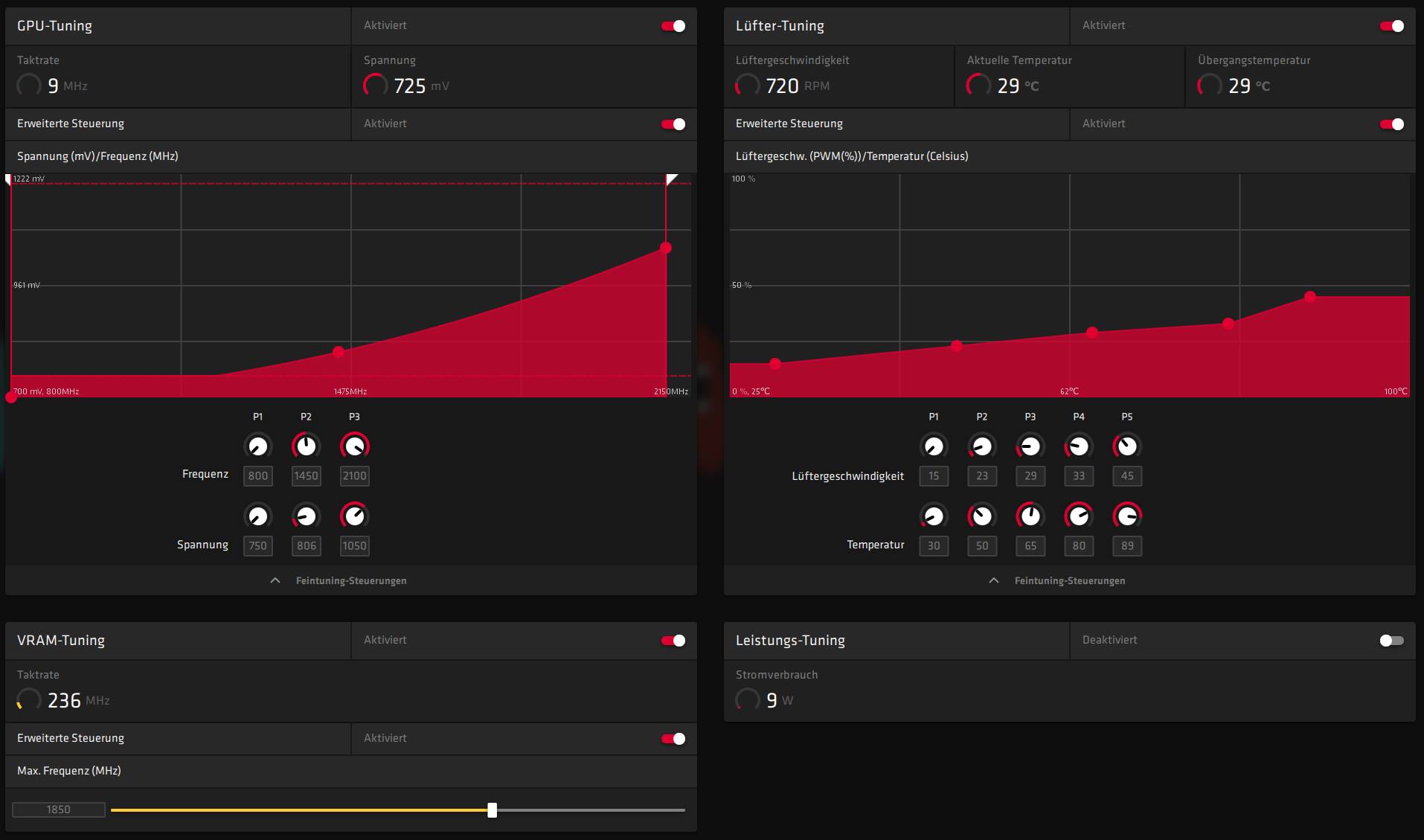Screen dimensions: 1424x840
Task: Select the P1 Frequenz field showing 800
Action: (x=258, y=476)
